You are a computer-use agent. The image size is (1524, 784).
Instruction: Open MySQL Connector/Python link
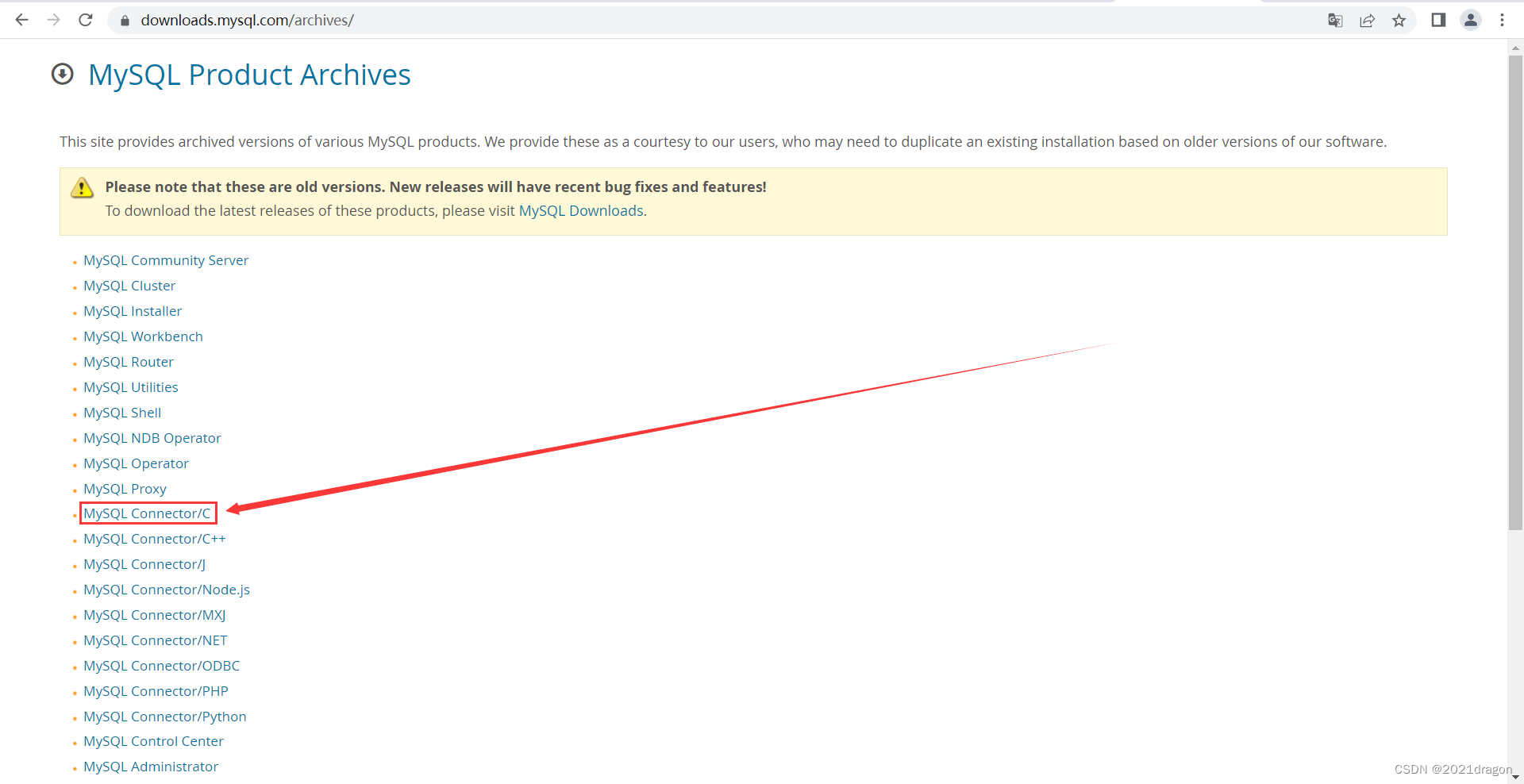point(165,717)
